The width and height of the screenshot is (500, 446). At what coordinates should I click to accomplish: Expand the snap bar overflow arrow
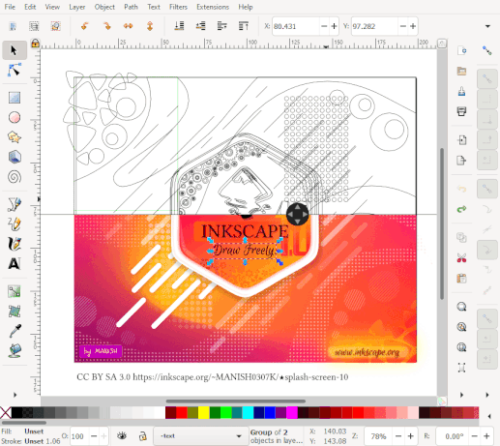[x=487, y=395]
